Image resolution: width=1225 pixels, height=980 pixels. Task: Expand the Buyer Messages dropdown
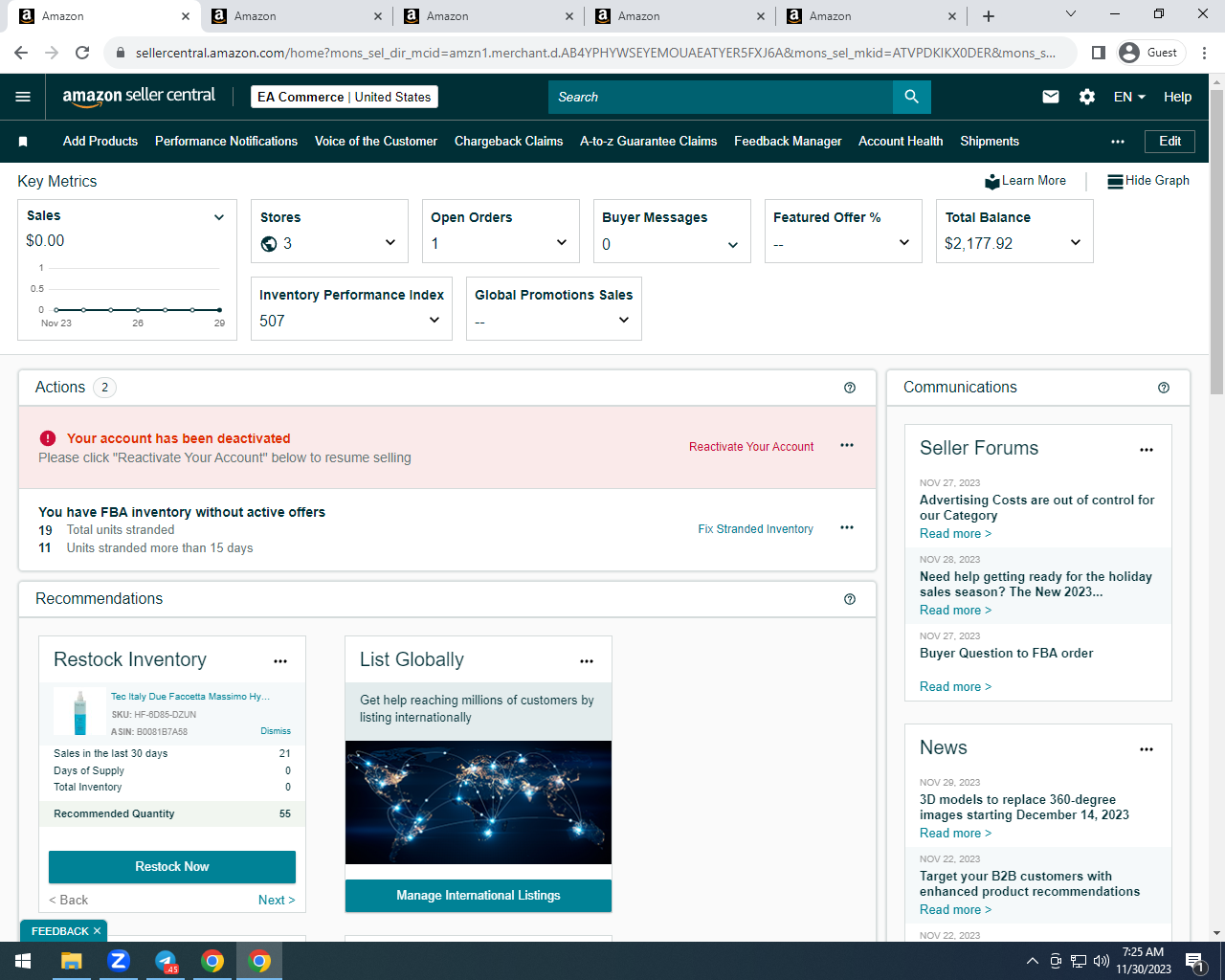[x=733, y=245]
